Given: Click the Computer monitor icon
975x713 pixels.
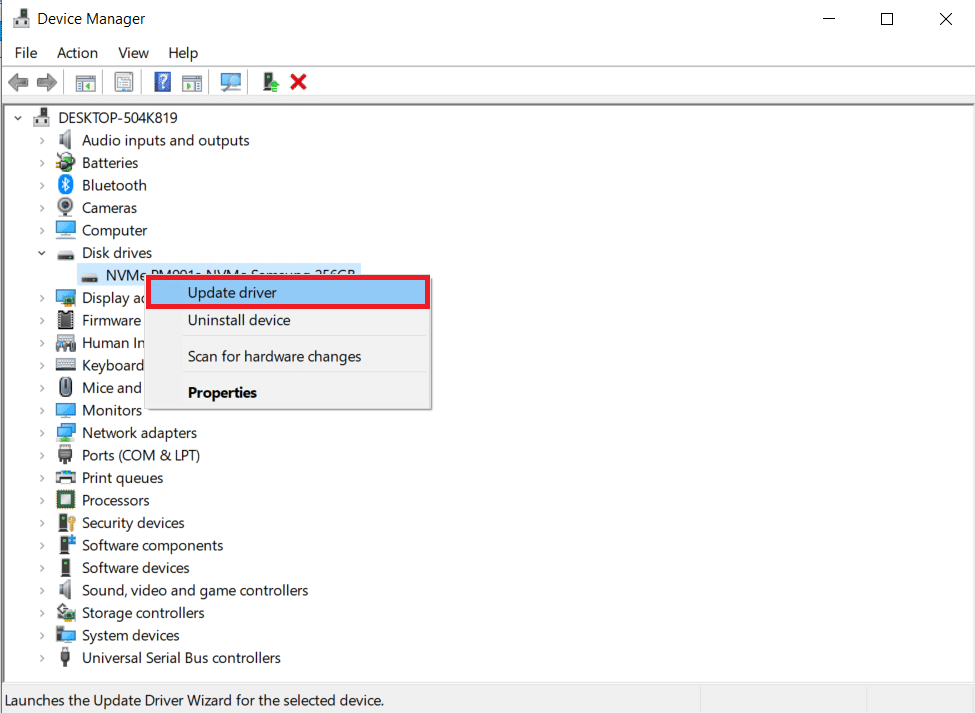Looking at the screenshot, I should pos(65,230).
